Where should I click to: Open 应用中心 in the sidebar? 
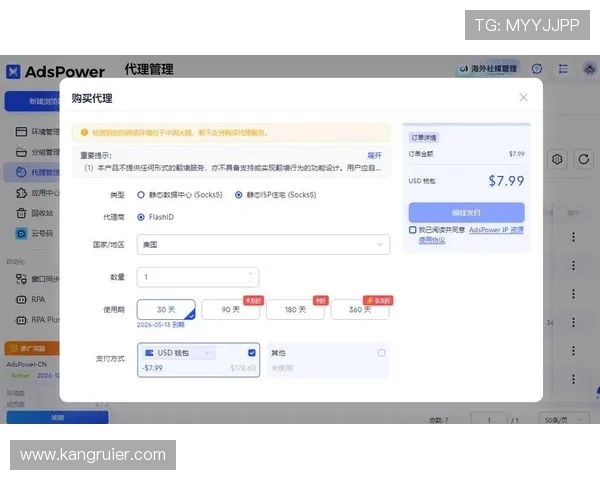click(x=38, y=193)
